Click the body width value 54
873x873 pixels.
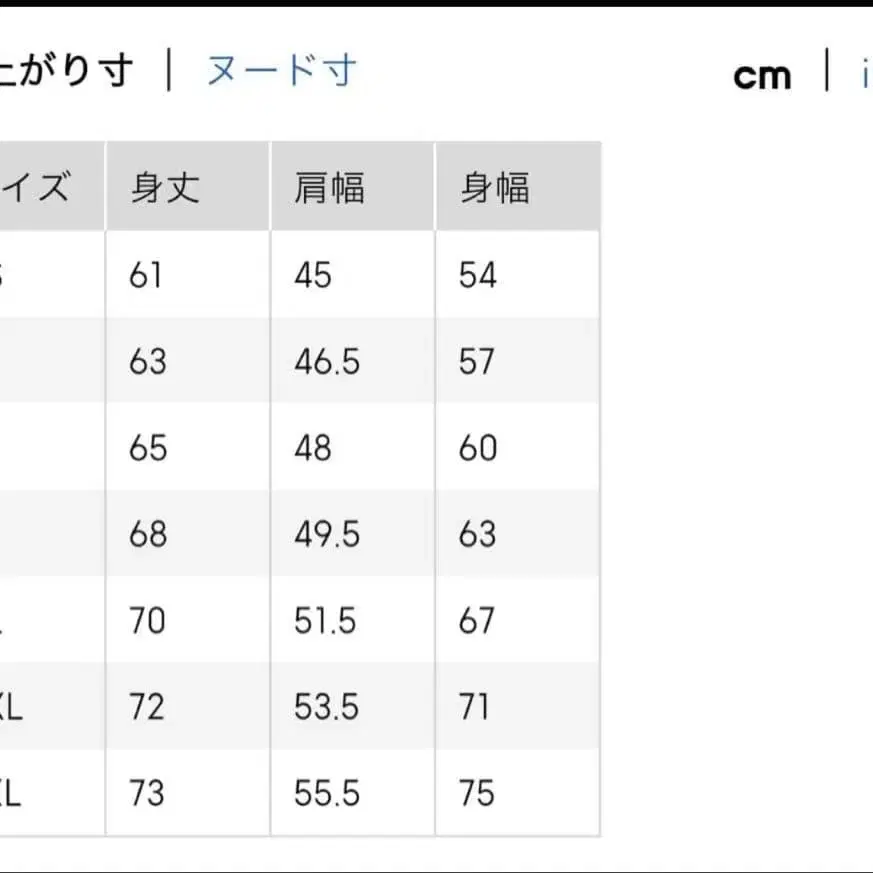pos(477,273)
